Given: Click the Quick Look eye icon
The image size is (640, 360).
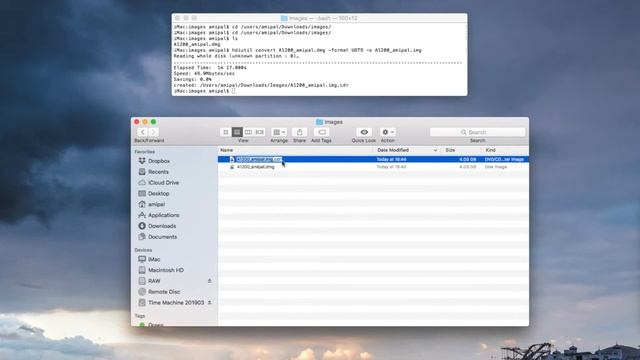Looking at the screenshot, I should pos(364,132).
